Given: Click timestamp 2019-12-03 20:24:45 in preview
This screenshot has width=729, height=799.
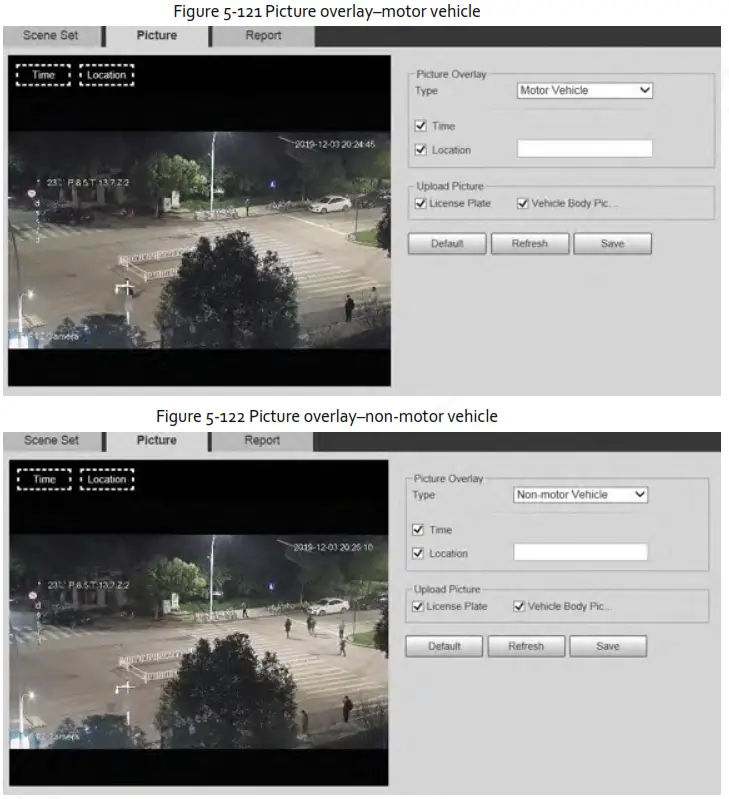Looking at the screenshot, I should (x=335, y=145).
